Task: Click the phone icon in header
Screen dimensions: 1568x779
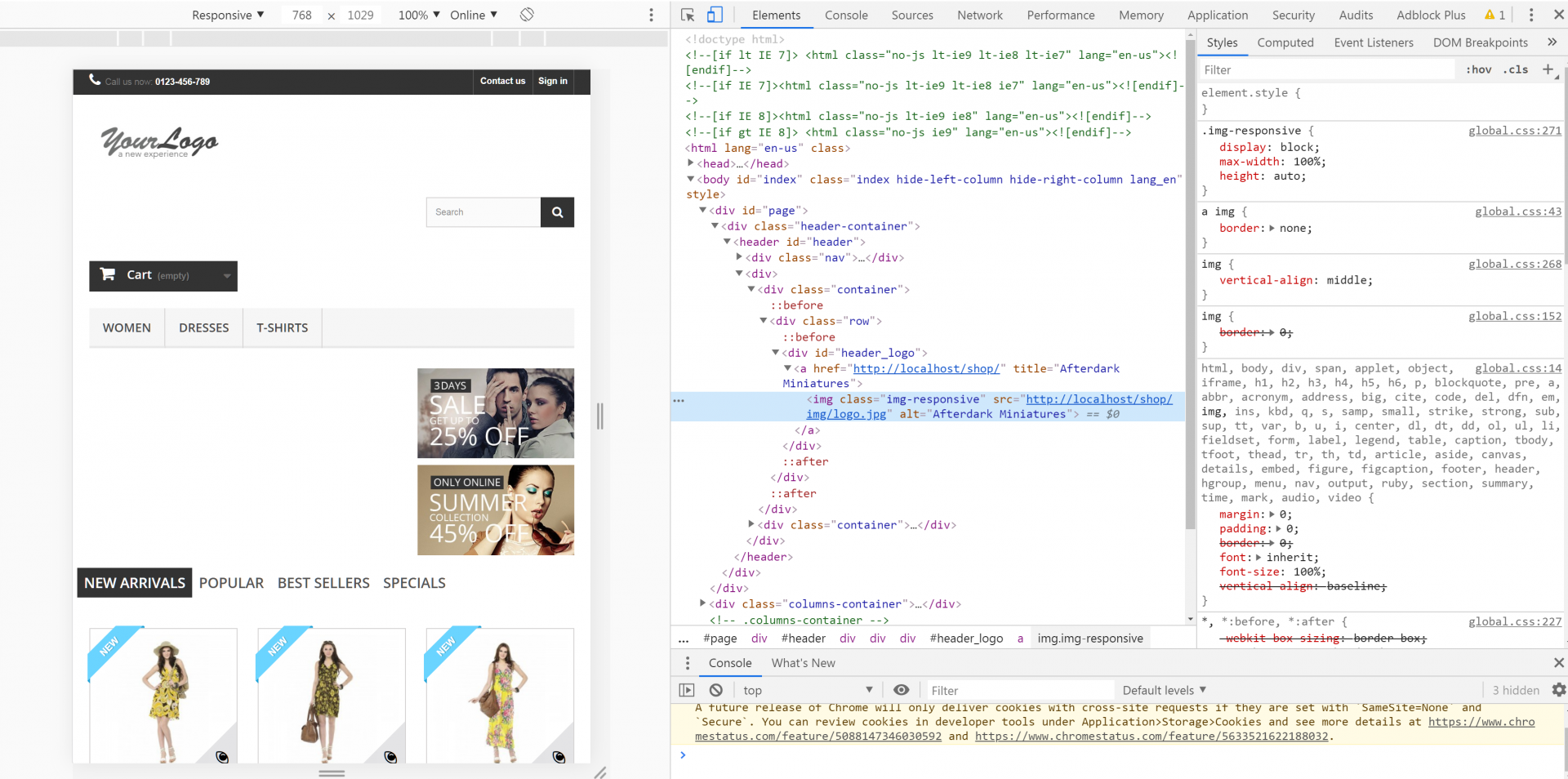Action: coord(95,80)
